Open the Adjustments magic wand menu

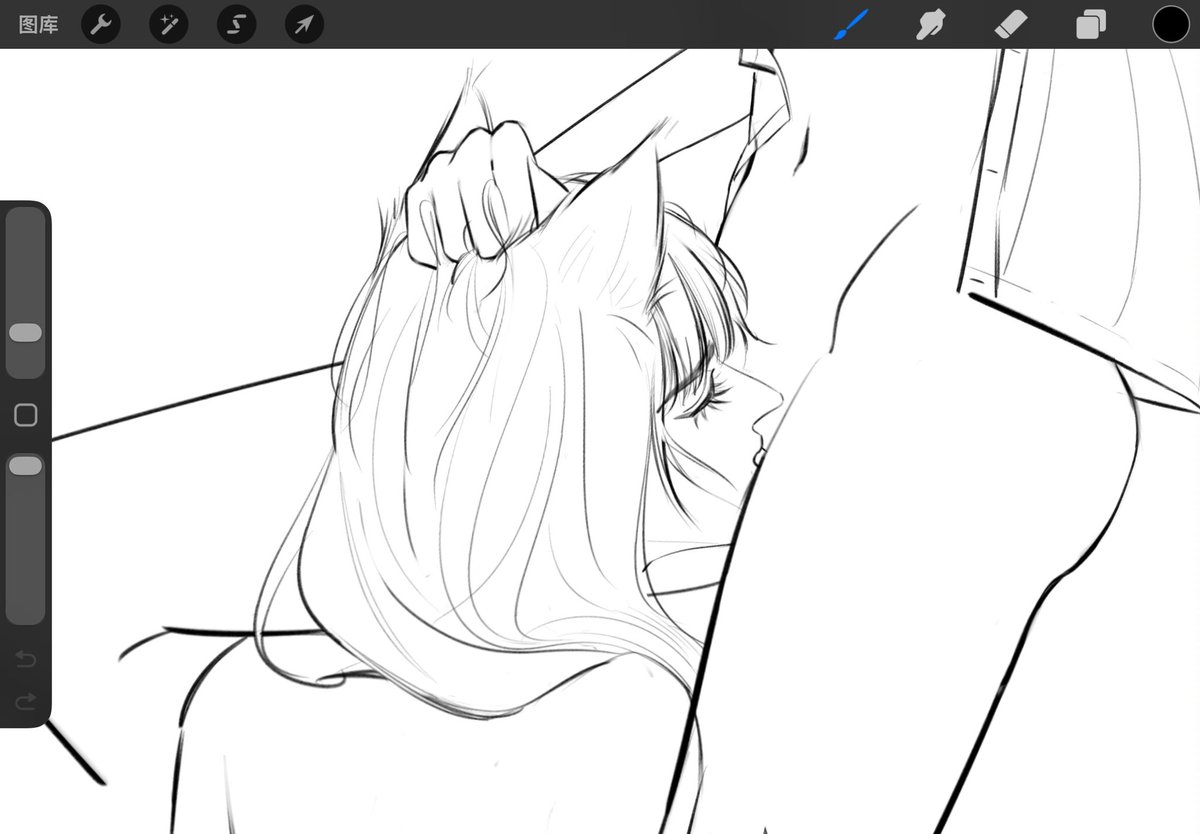click(168, 24)
